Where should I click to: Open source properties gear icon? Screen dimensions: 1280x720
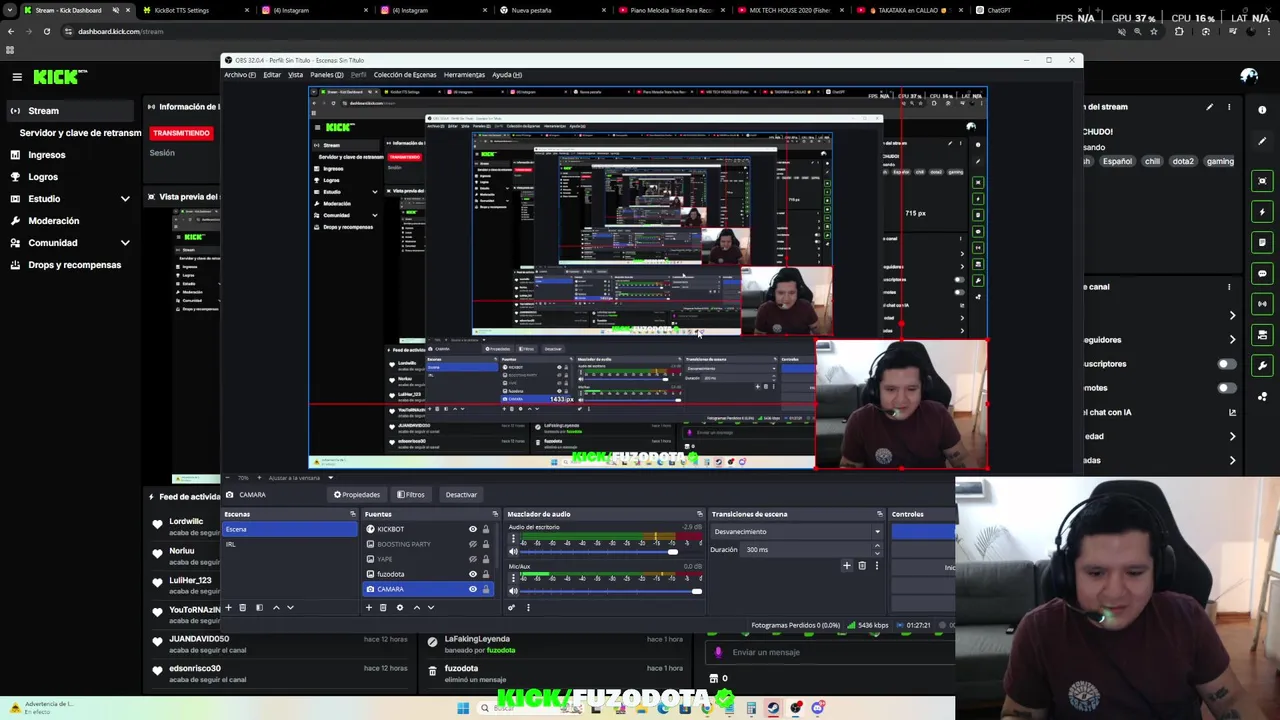tap(400, 608)
